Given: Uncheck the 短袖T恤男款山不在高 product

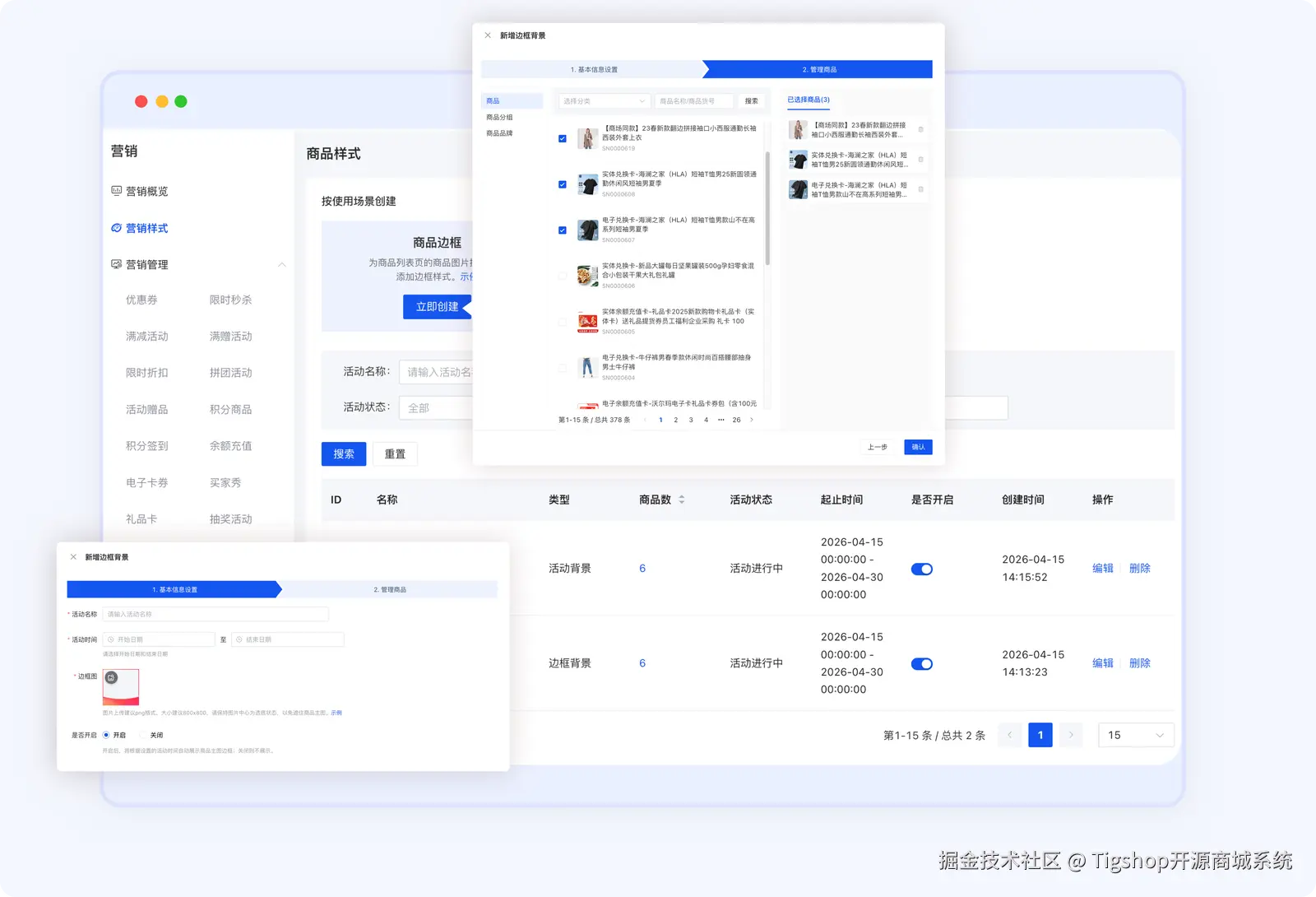Looking at the screenshot, I should [563, 230].
